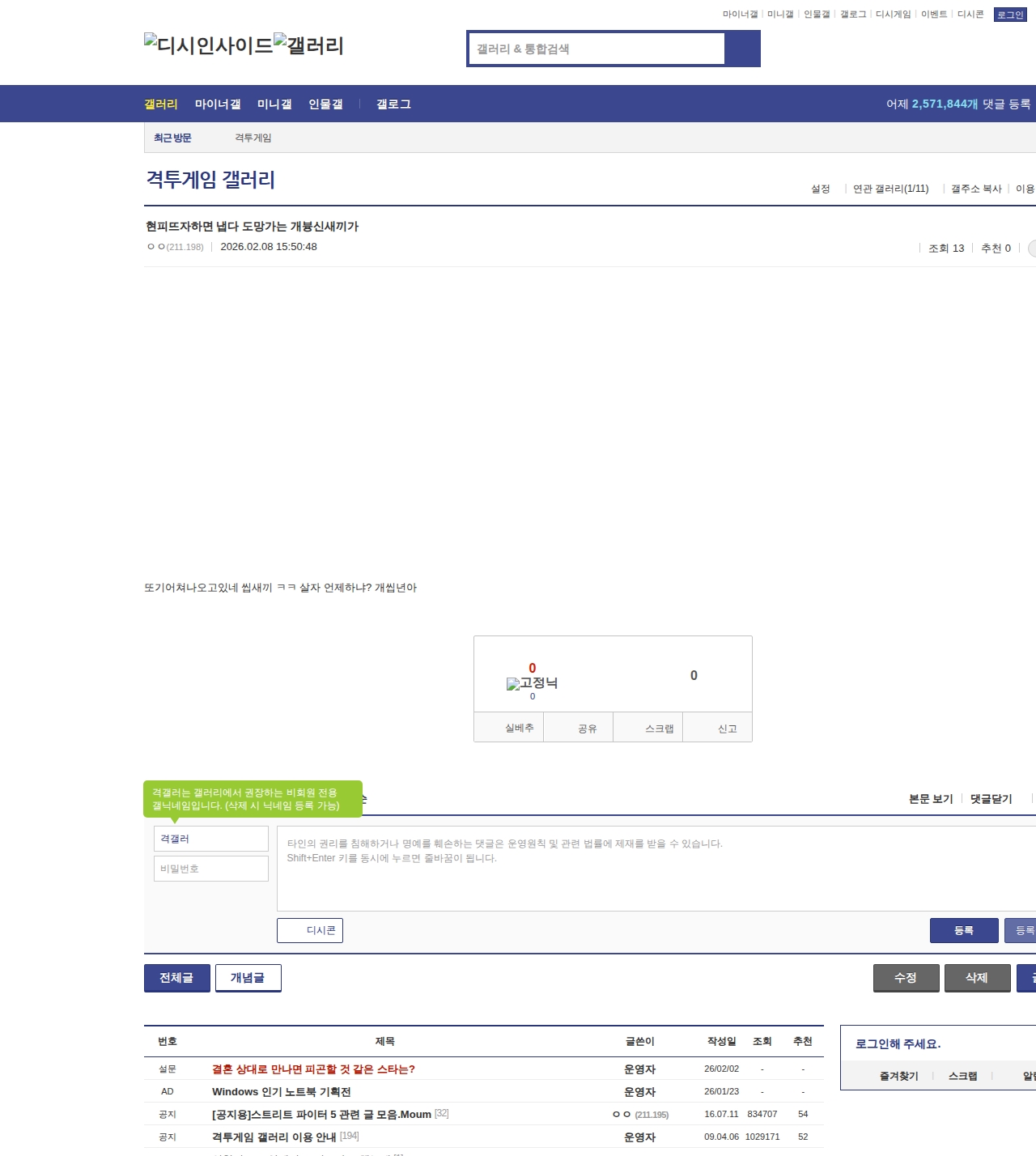Click the 스크랩 button under the vote box
Viewport: 1036px width, 1156px height.
[x=648, y=728]
